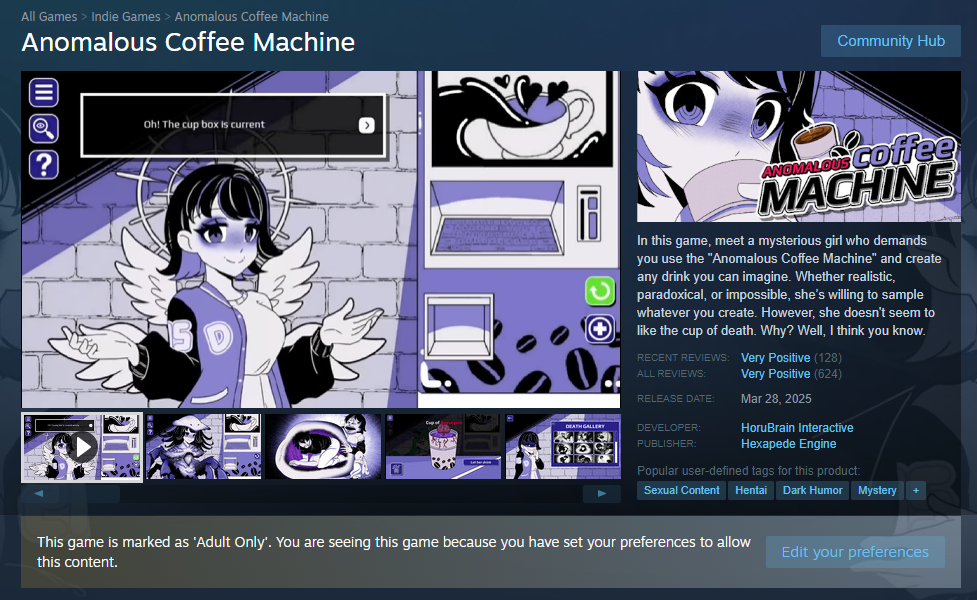This screenshot has width=977, height=600.
Task: Click the coffee cup screen on the machine
Action: tap(522, 118)
